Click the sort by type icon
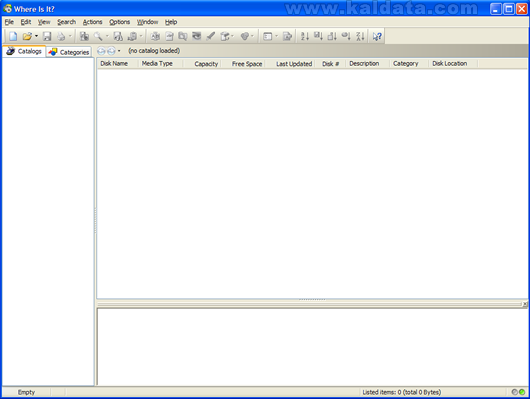This screenshot has width=530, height=399. 318,36
